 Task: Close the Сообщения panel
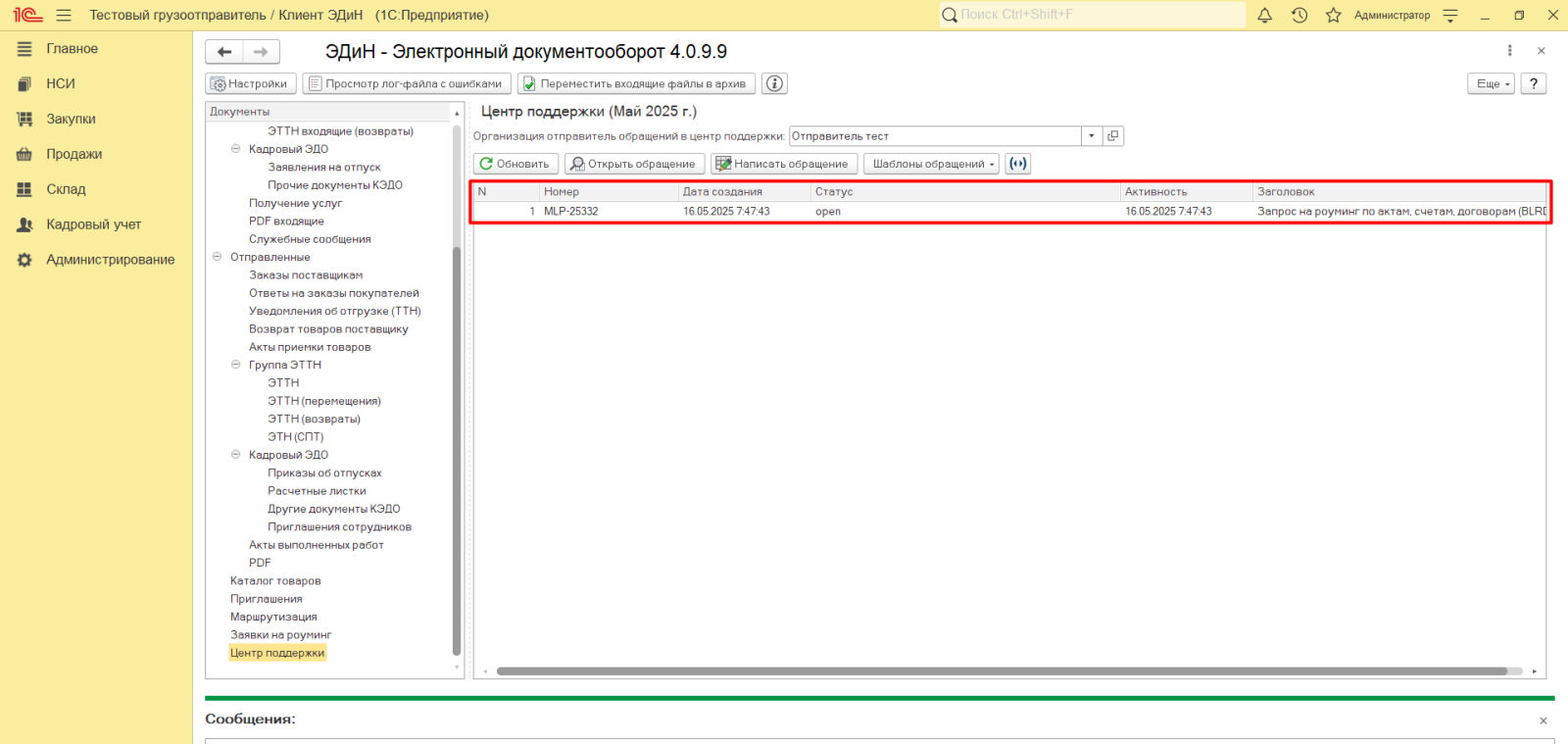(1543, 720)
